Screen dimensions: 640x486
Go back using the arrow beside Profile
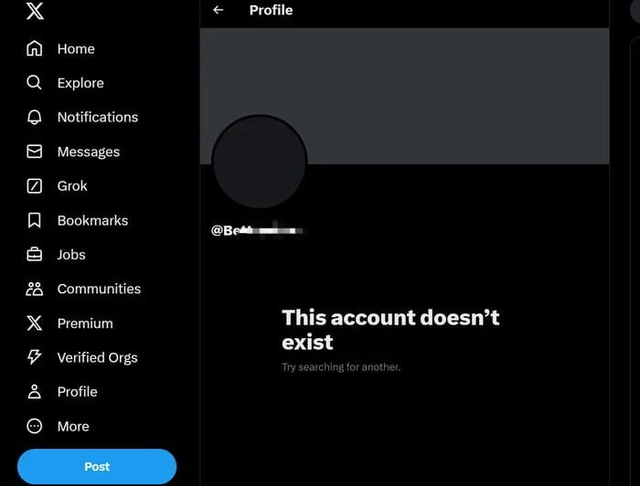[218, 10]
